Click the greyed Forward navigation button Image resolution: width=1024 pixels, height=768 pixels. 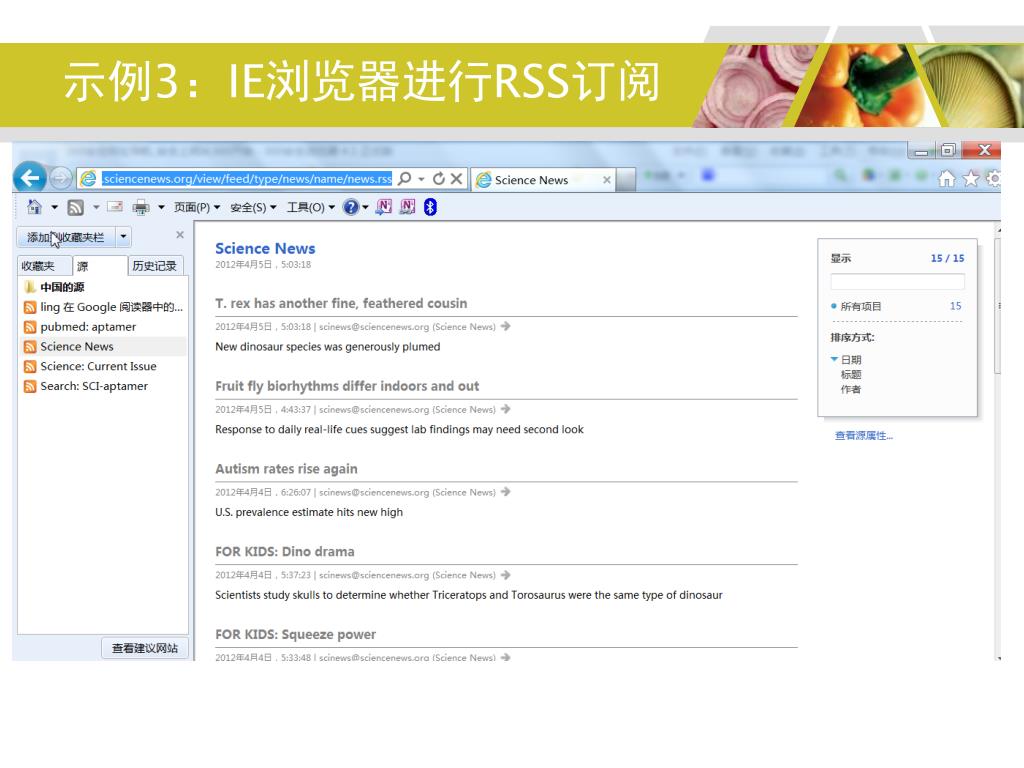pos(60,178)
